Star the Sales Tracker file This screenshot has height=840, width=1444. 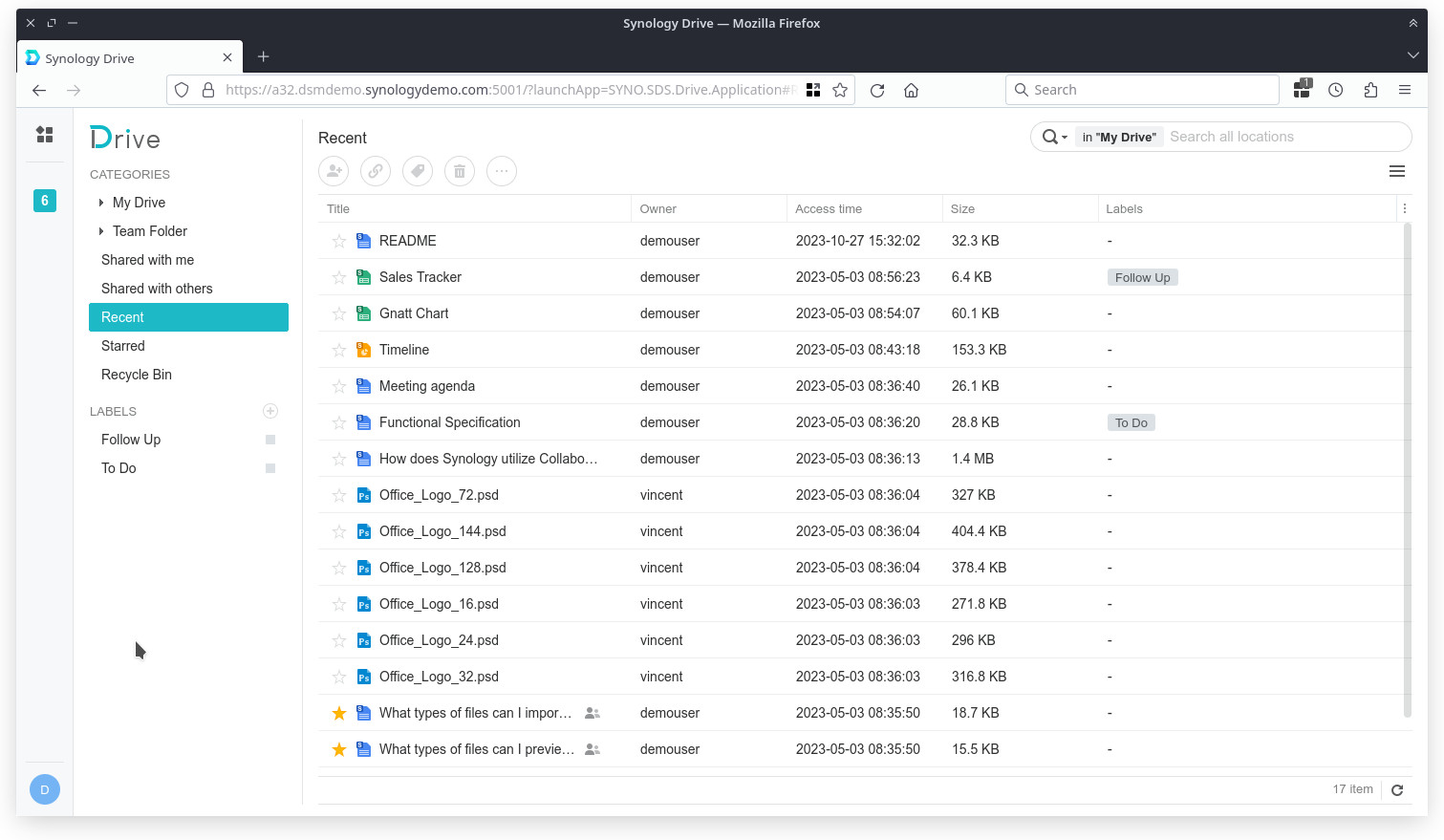tap(339, 277)
